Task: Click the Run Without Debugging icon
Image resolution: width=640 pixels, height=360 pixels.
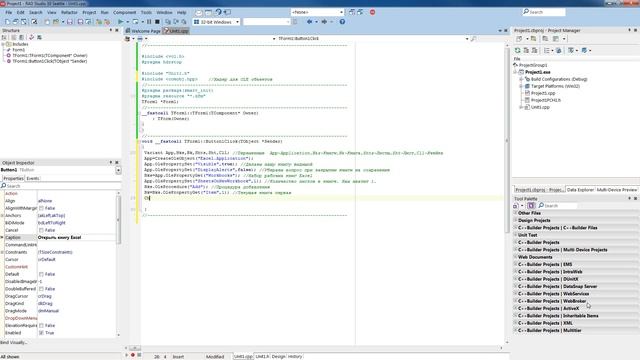Action: tap(135, 22)
